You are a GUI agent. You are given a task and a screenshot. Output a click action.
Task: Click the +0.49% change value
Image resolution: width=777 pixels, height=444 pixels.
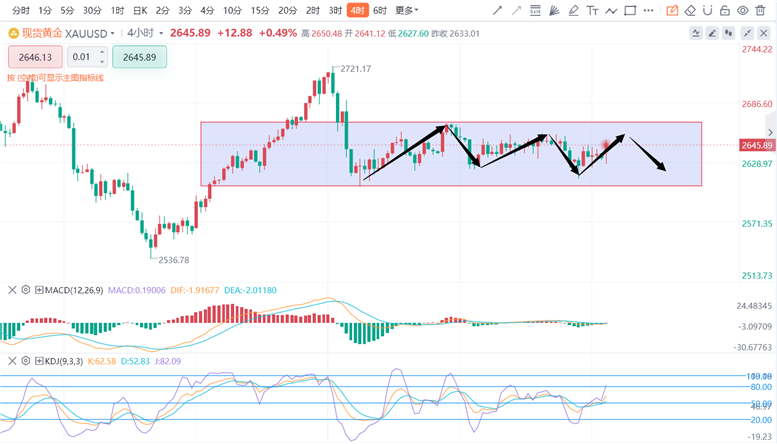(278, 33)
